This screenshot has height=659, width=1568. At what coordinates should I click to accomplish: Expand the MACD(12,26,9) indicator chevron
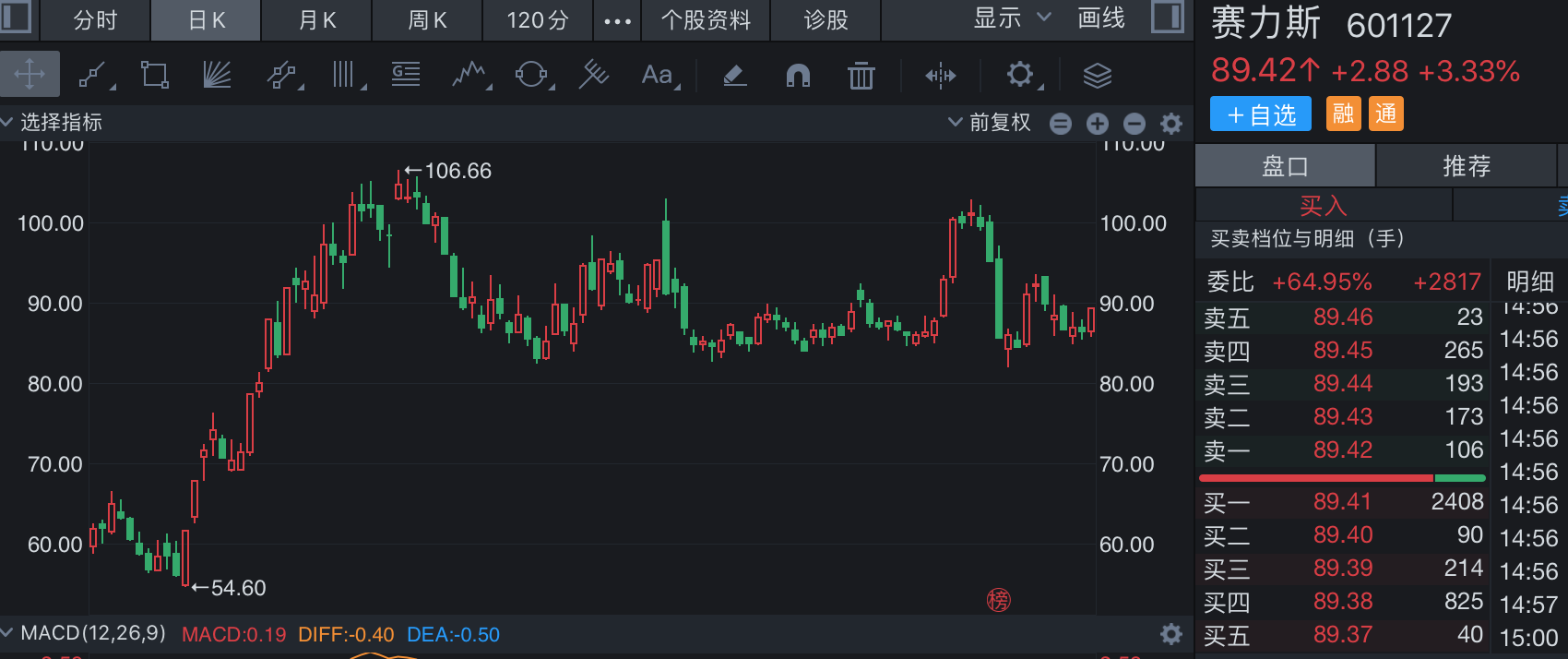click(x=7, y=633)
